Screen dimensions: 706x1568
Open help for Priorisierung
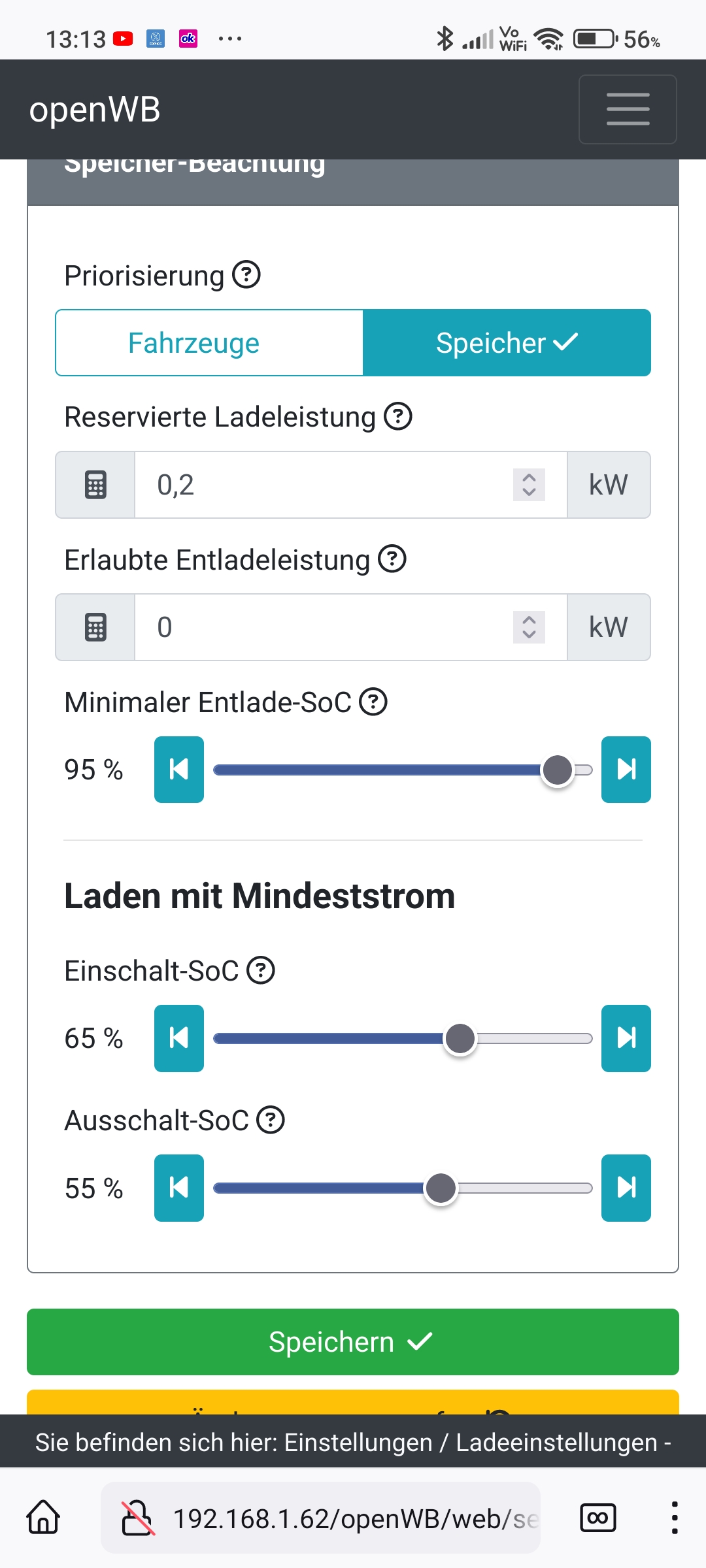tap(246, 275)
